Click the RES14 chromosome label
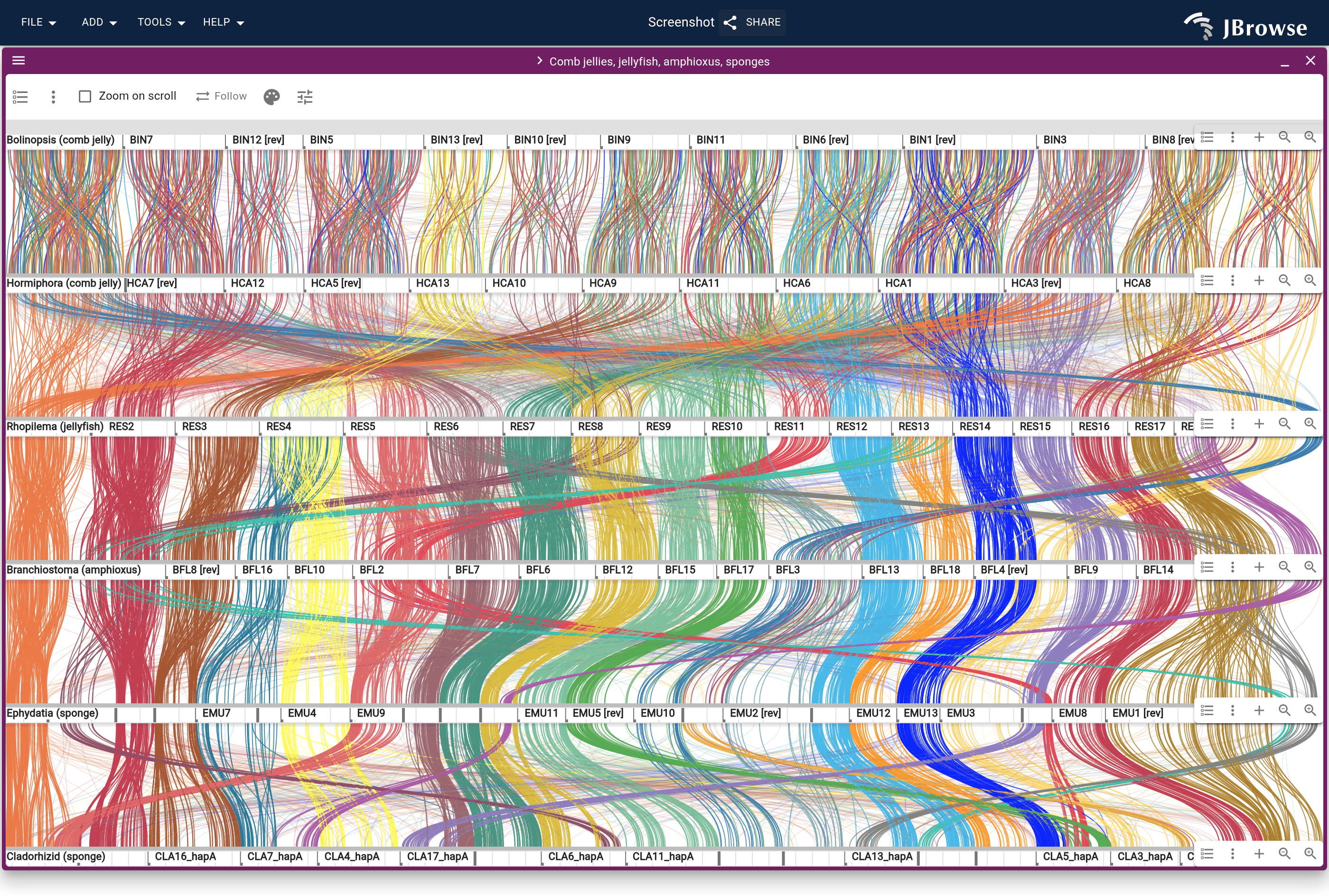The image size is (1329, 896). coord(975,427)
